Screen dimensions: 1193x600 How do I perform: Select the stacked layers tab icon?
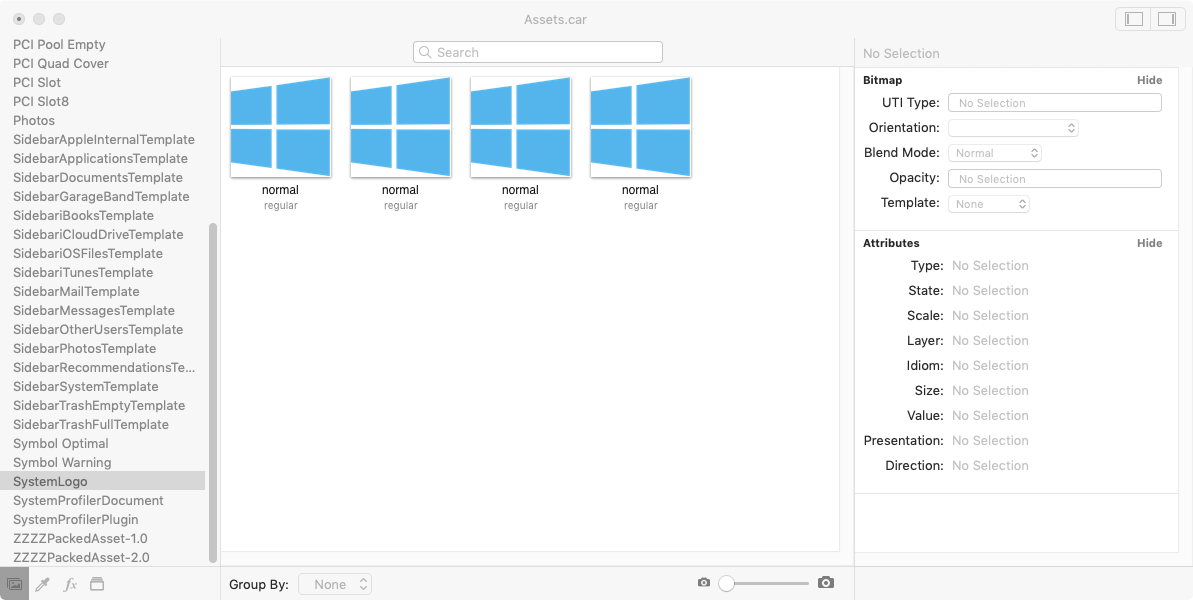click(97, 584)
